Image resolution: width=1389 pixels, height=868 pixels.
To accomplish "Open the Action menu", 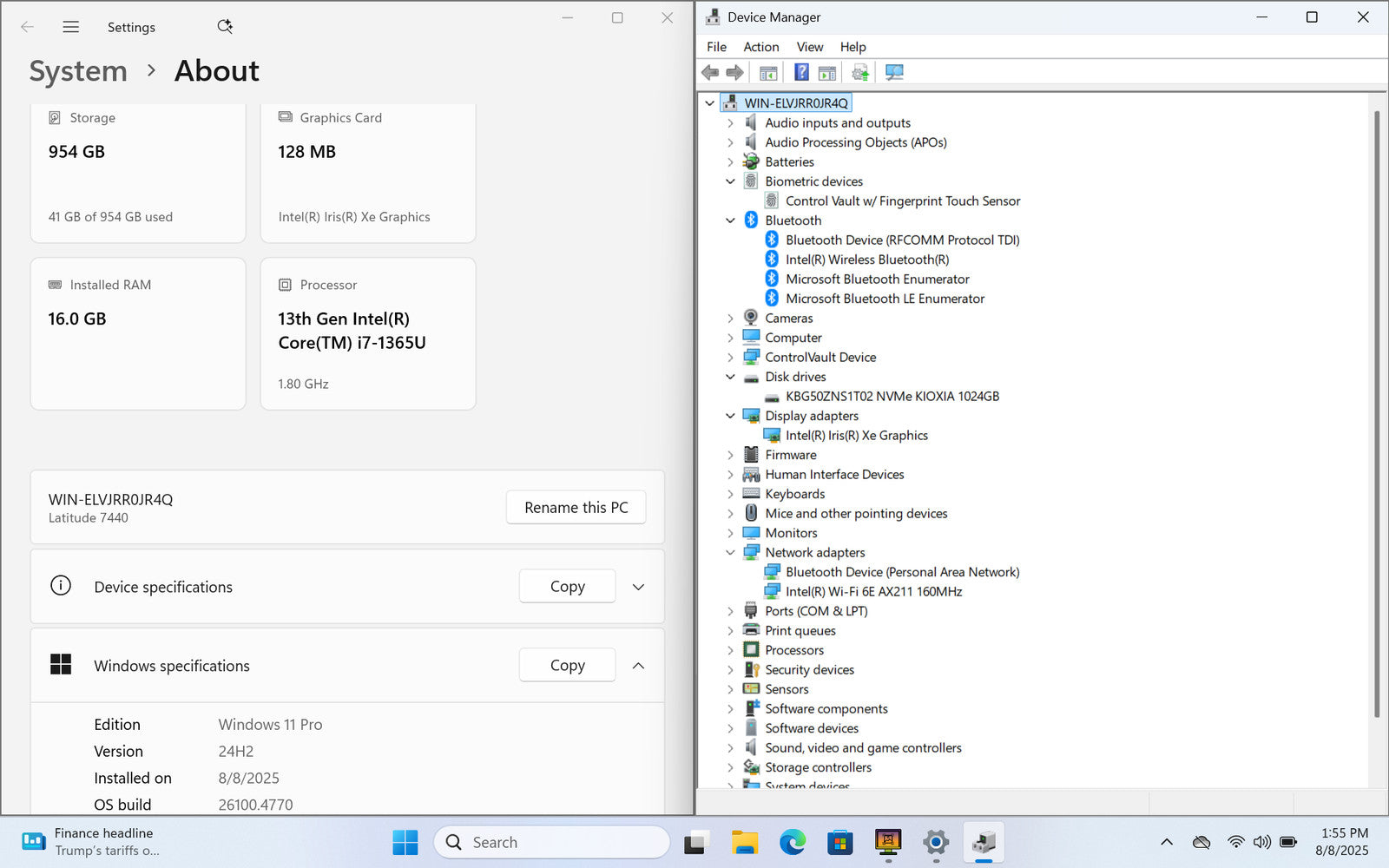I will tap(760, 47).
